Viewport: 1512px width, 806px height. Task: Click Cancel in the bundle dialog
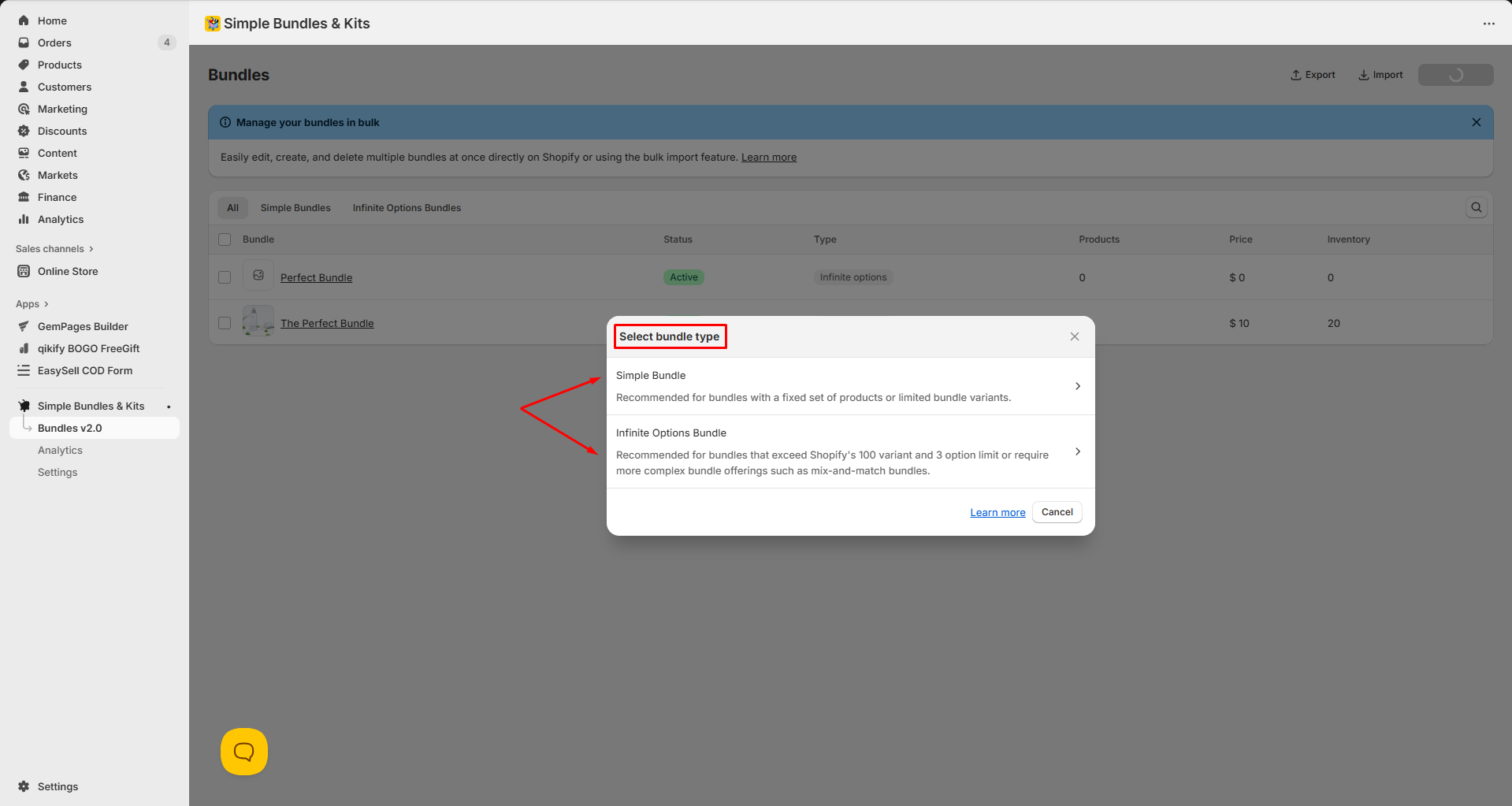click(1057, 512)
